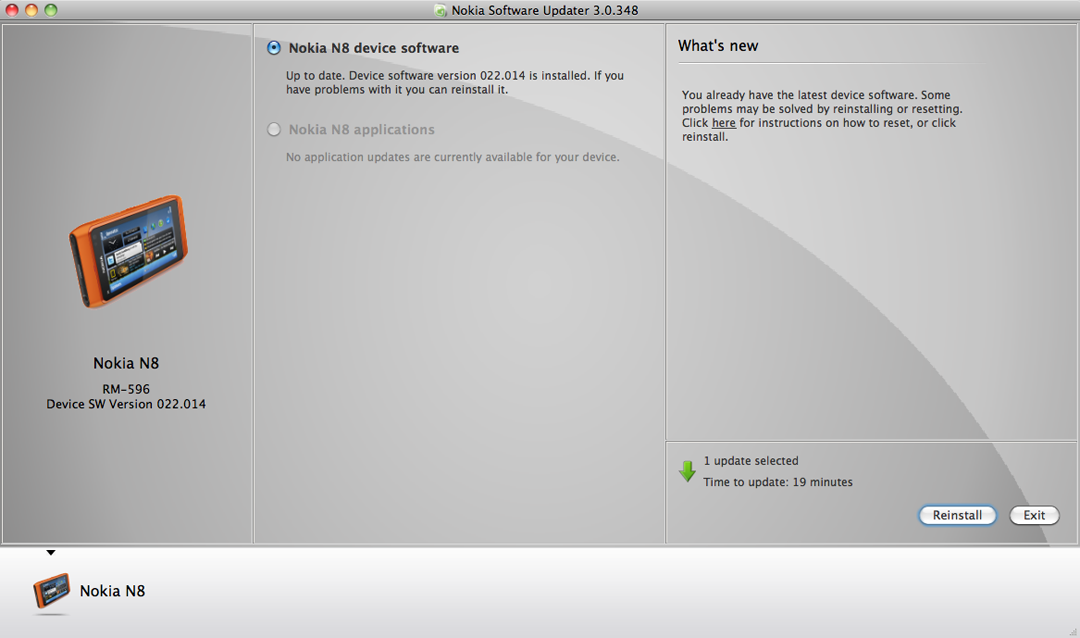This screenshot has height=638, width=1080.
Task: Click the large orange Nokia N8 phone image
Action: coord(127,251)
